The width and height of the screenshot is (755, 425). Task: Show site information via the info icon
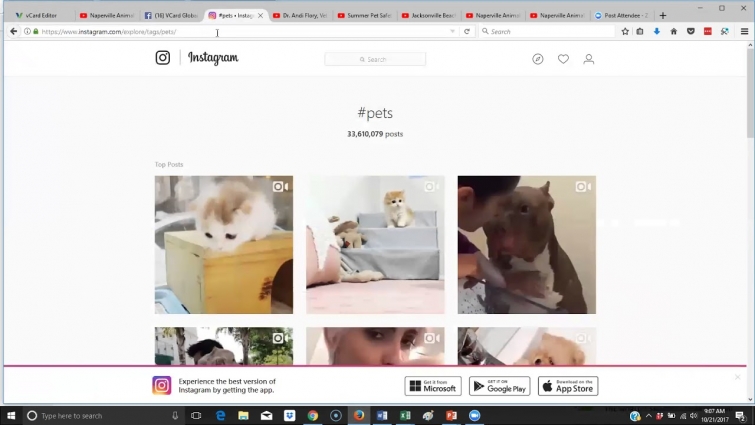click(27, 31)
